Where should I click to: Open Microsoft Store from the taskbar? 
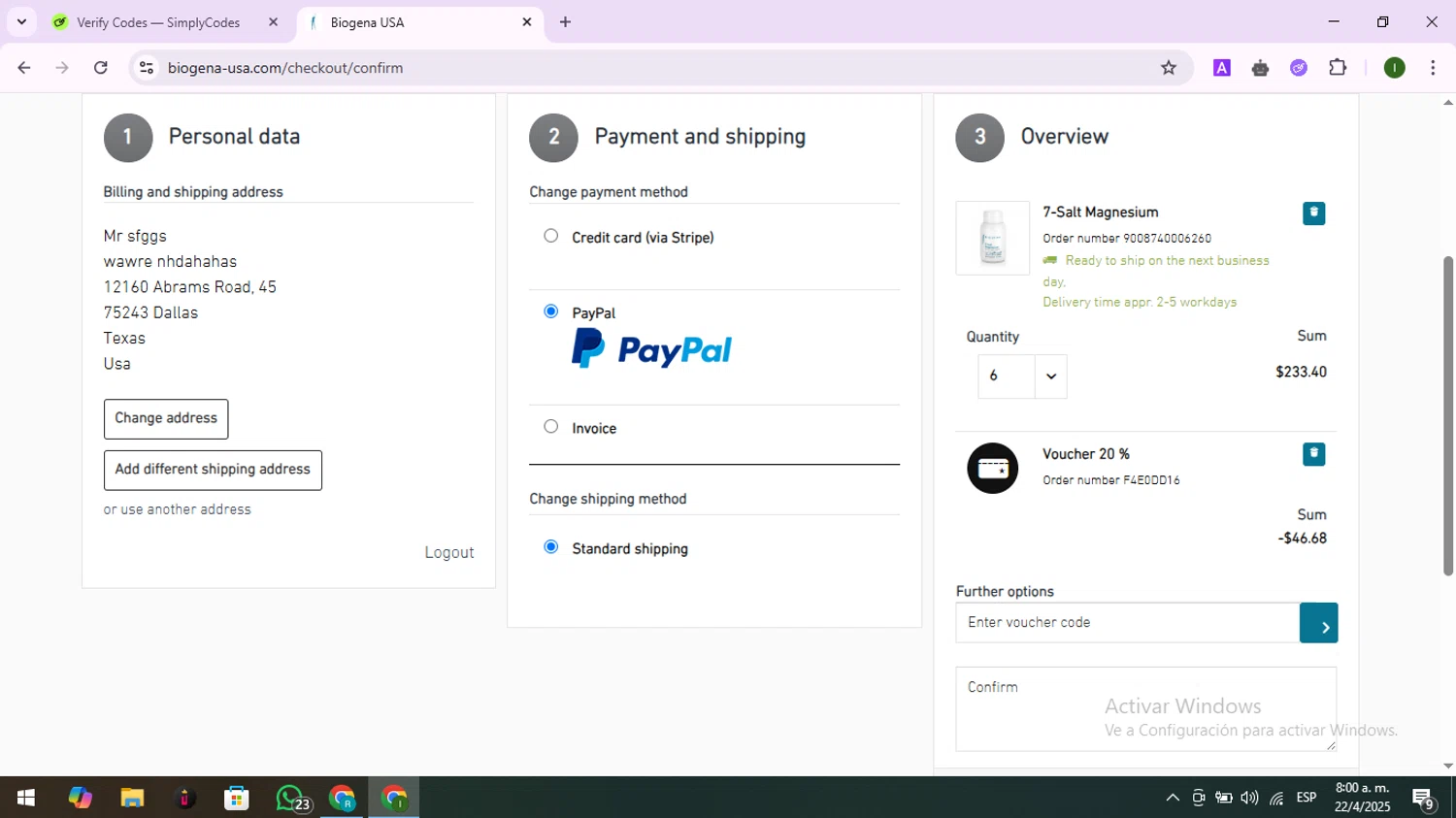237,798
